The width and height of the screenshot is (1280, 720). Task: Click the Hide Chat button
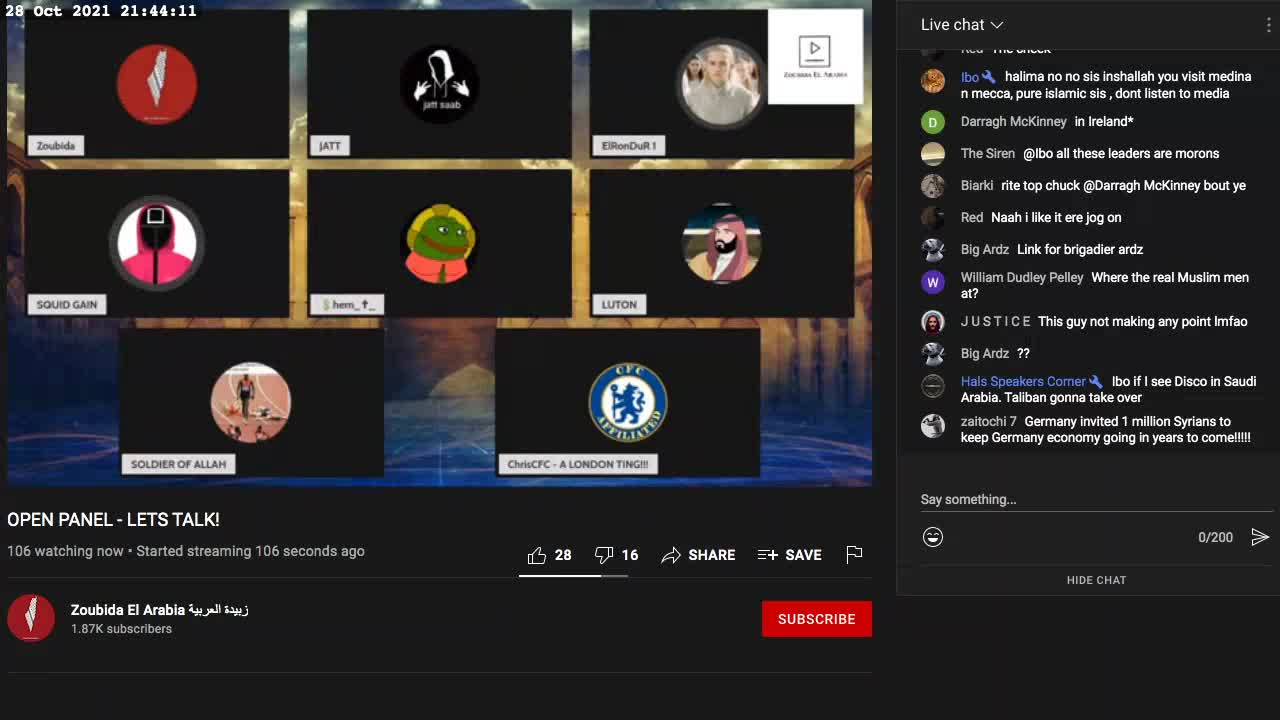coord(1096,580)
